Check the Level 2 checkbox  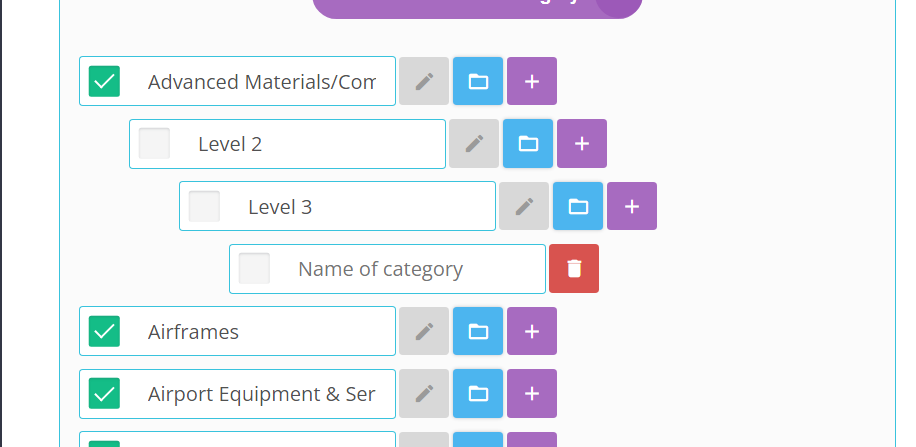pyautogui.click(x=154, y=144)
